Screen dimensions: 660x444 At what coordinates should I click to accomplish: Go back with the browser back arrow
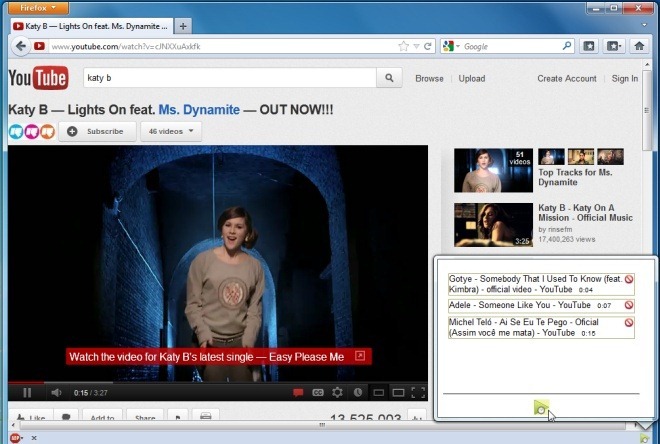[x=20, y=46]
